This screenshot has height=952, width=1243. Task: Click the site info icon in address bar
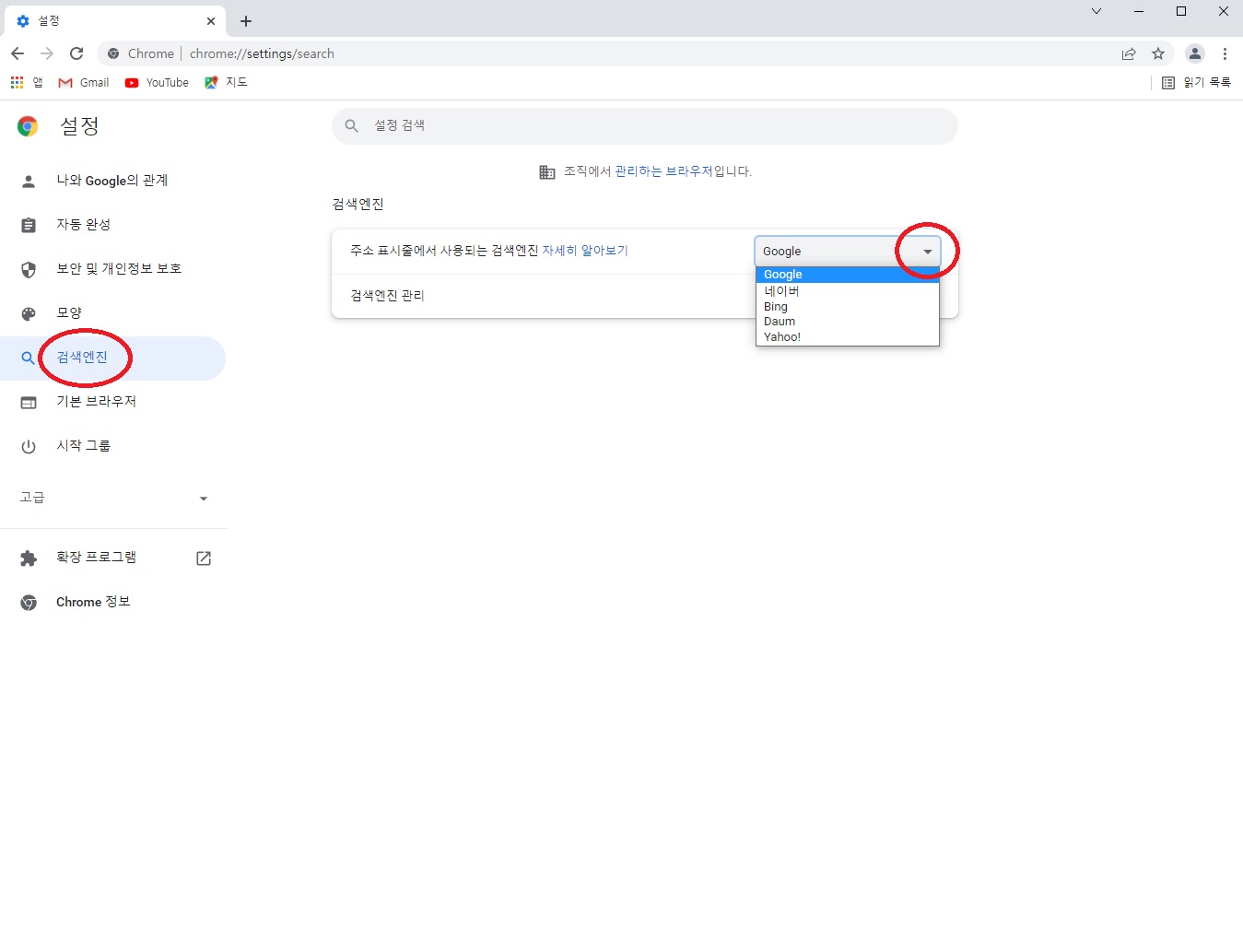113,53
